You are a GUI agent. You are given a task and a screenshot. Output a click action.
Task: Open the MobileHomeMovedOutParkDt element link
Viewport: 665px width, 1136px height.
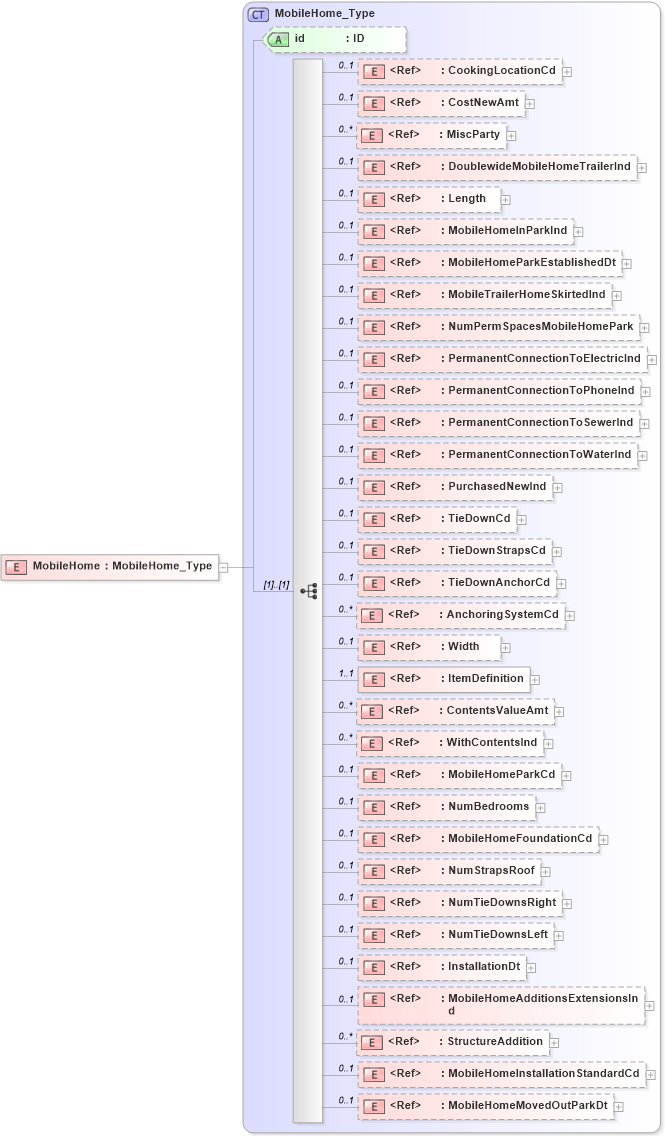527,1105
